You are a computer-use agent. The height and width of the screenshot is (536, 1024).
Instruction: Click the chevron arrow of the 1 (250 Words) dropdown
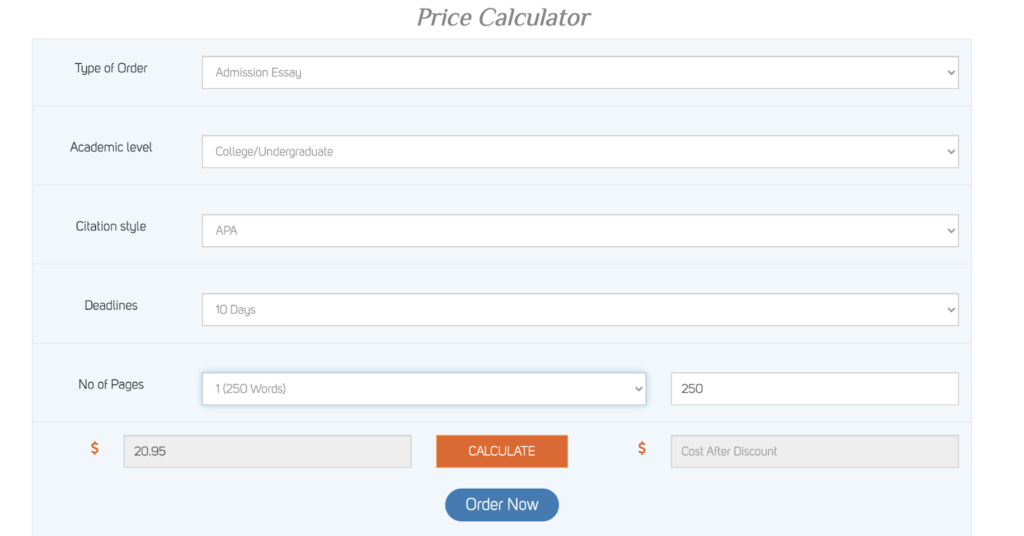[x=639, y=389]
